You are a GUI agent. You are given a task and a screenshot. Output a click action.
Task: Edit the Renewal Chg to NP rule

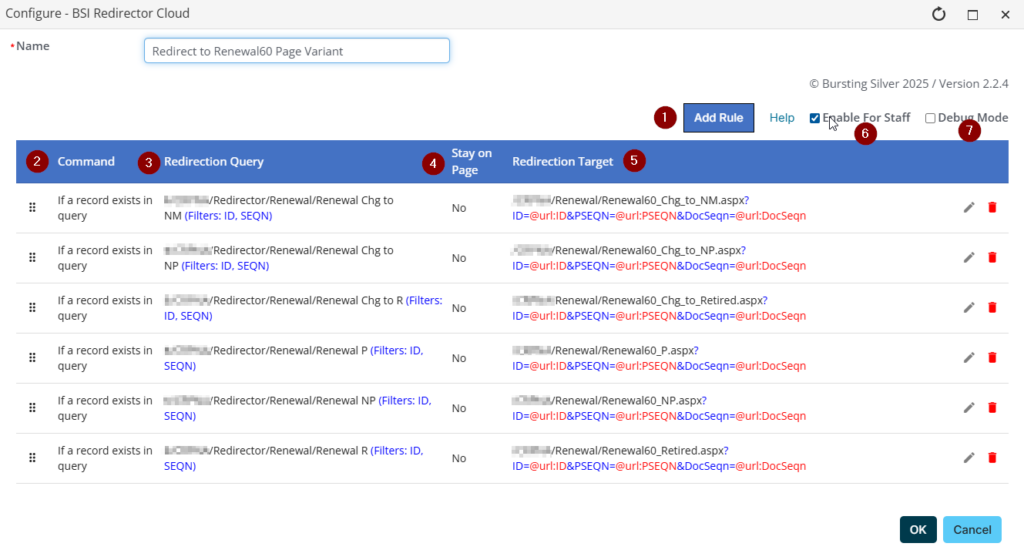click(x=968, y=258)
